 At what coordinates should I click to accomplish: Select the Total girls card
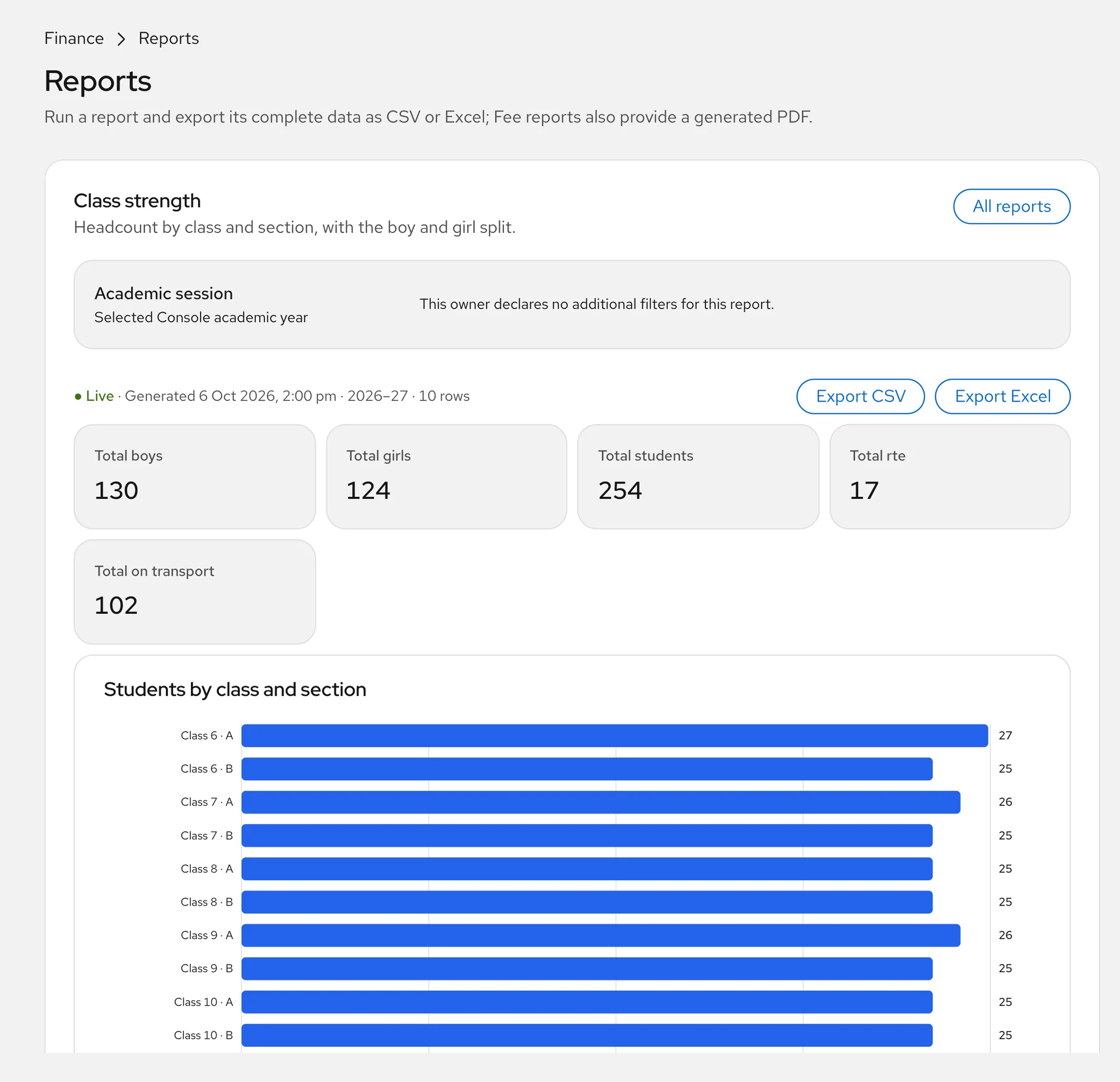pos(446,477)
